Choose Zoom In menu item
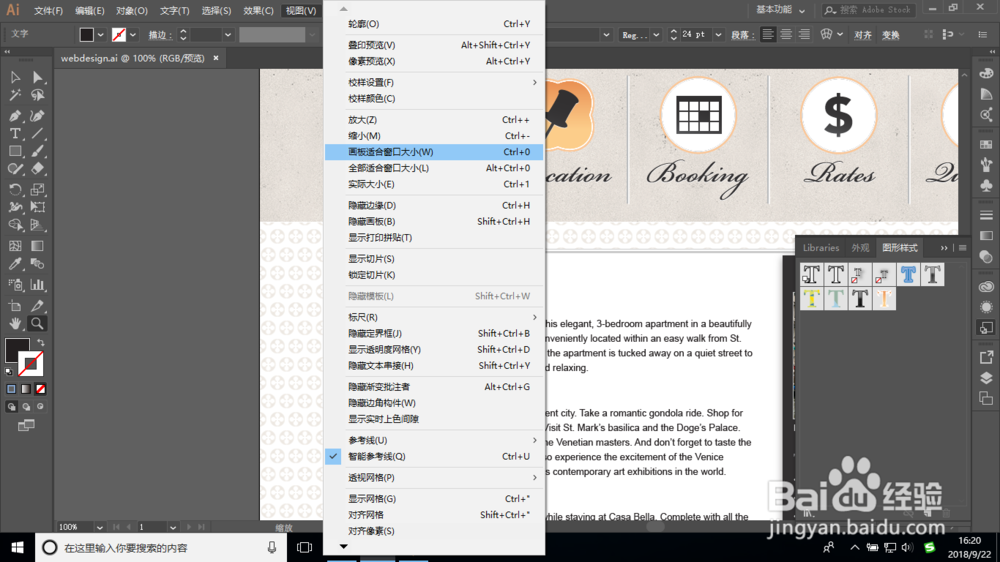The width and height of the screenshot is (1000, 562). (x=434, y=119)
